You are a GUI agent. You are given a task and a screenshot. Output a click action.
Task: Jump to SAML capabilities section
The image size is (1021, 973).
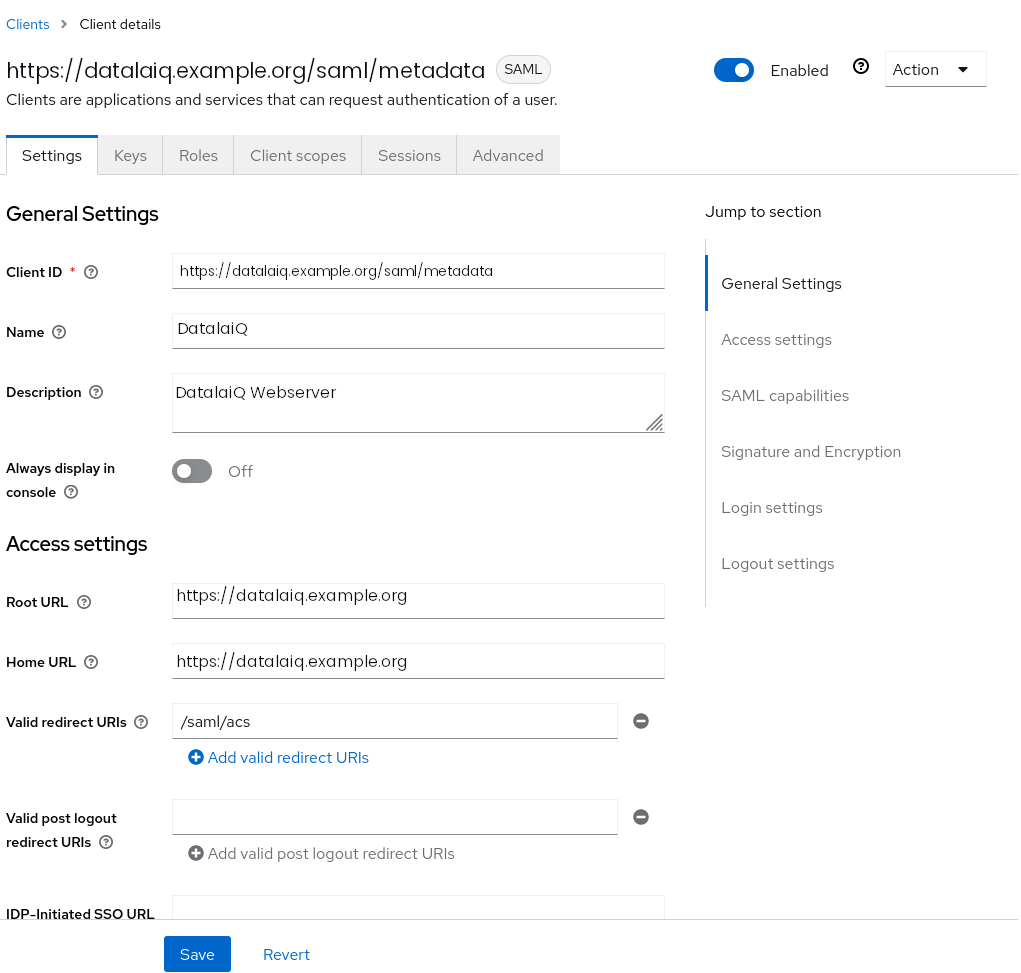(785, 396)
